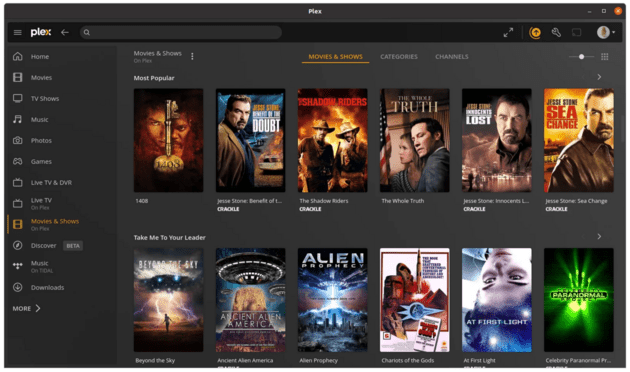Select Movies & Shows On Plex sidebar icon
This screenshot has height=372, width=630.
tap(18, 224)
